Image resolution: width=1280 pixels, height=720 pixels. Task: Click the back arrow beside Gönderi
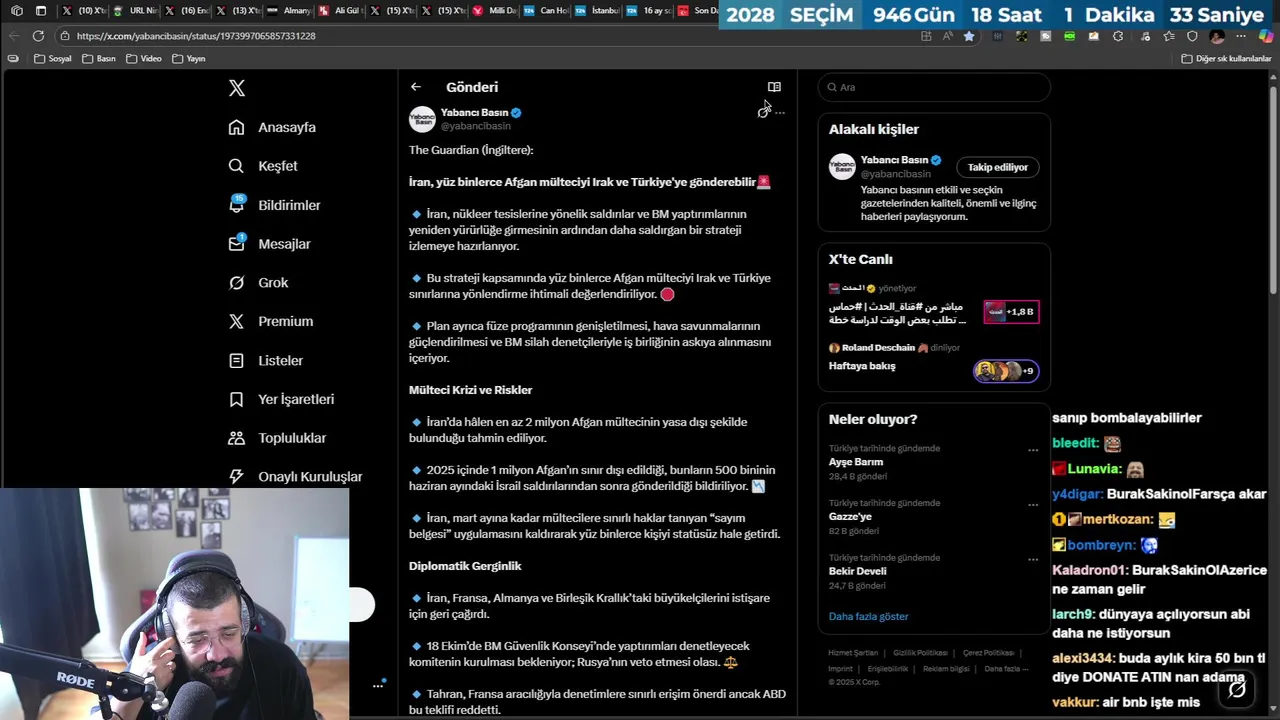416,87
